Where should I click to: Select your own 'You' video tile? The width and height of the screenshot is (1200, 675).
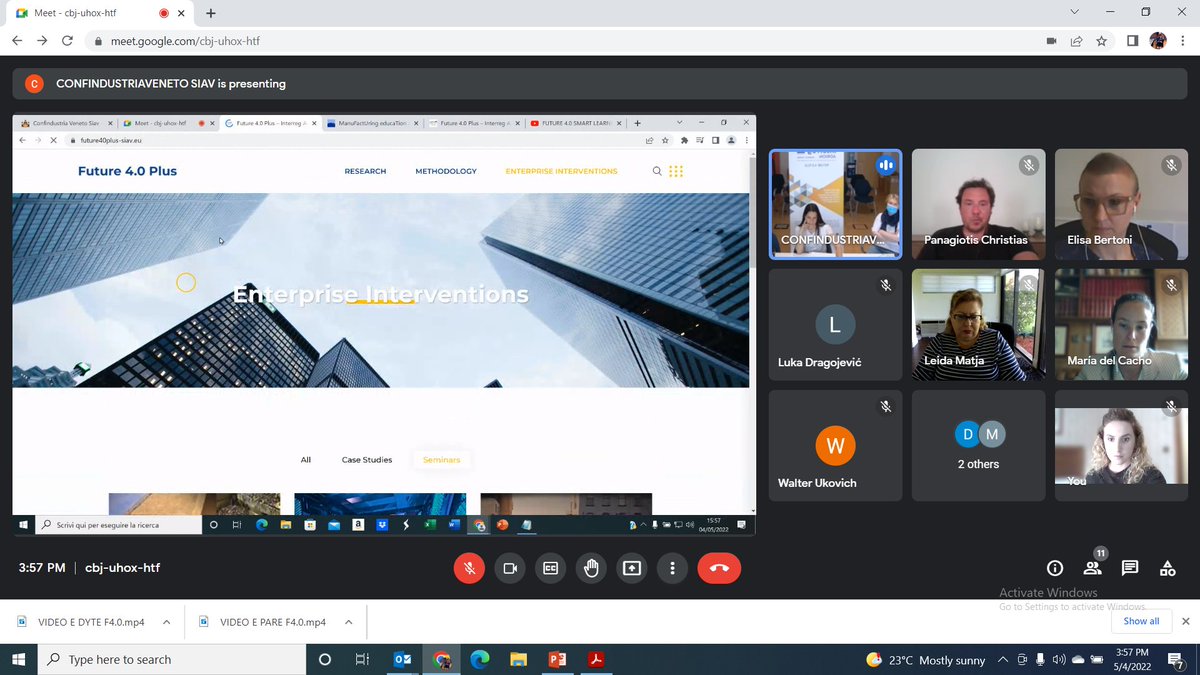[x=1121, y=445]
